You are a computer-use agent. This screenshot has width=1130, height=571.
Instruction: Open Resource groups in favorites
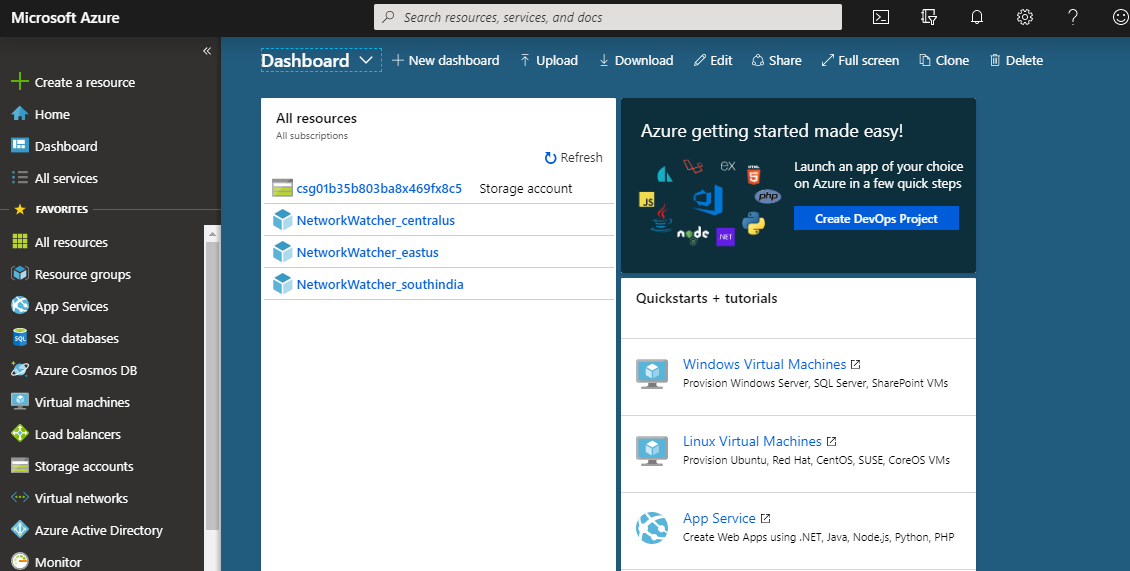tap(83, 274)
